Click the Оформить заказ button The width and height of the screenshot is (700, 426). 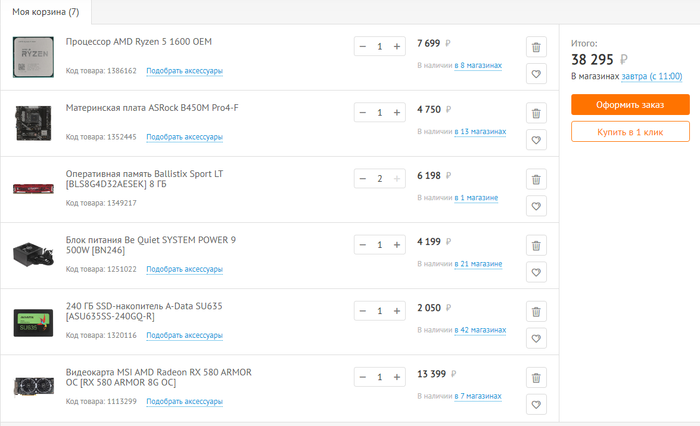click(630, 105)
